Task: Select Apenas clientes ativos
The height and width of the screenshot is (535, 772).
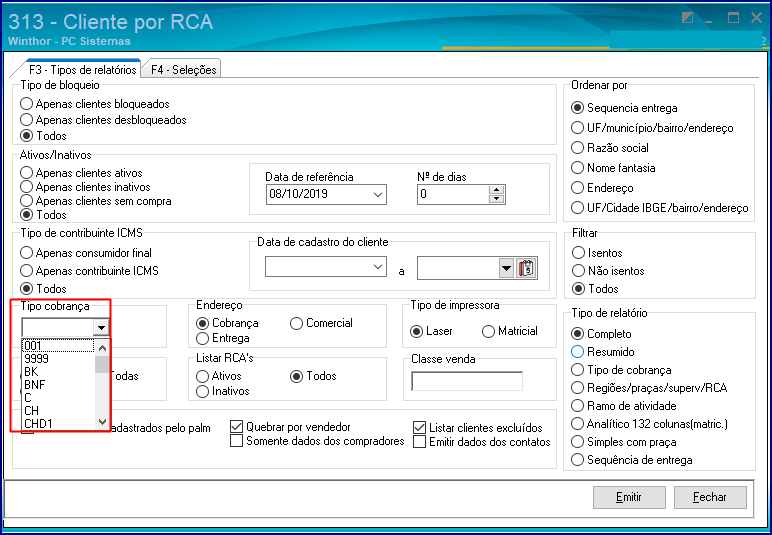Action: 81,173
